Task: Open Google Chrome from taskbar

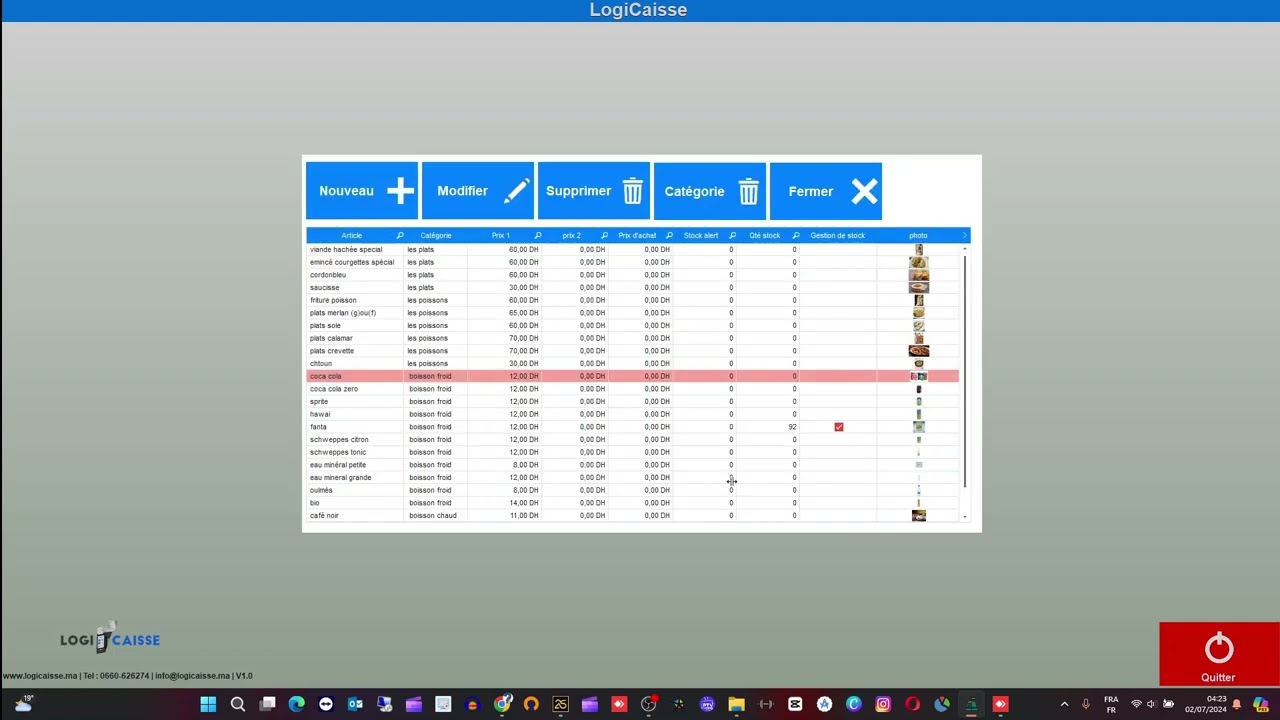Action: (502, 705)
